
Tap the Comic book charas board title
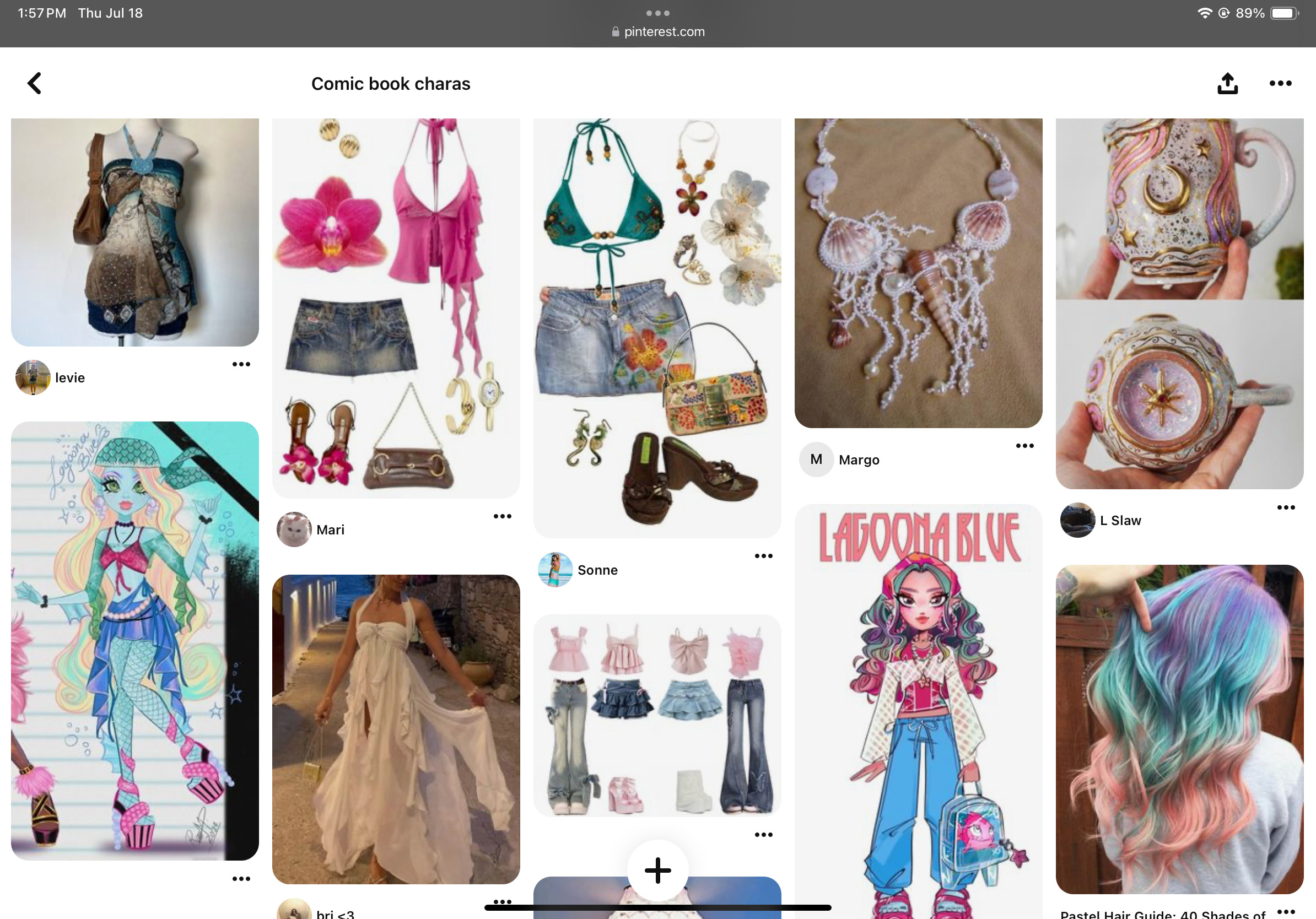pos(390,84)
